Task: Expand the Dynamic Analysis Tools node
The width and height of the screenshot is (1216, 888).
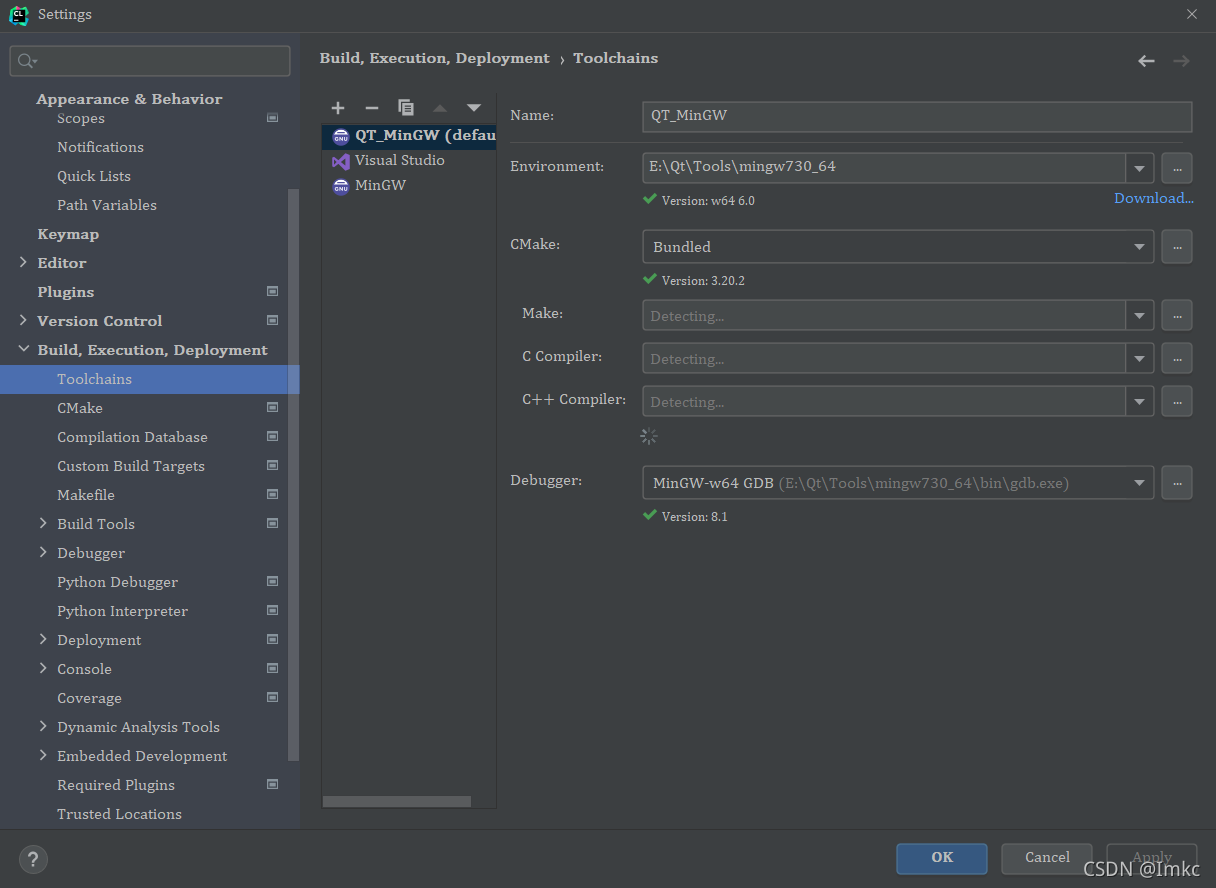Action: tap(43, 727)
